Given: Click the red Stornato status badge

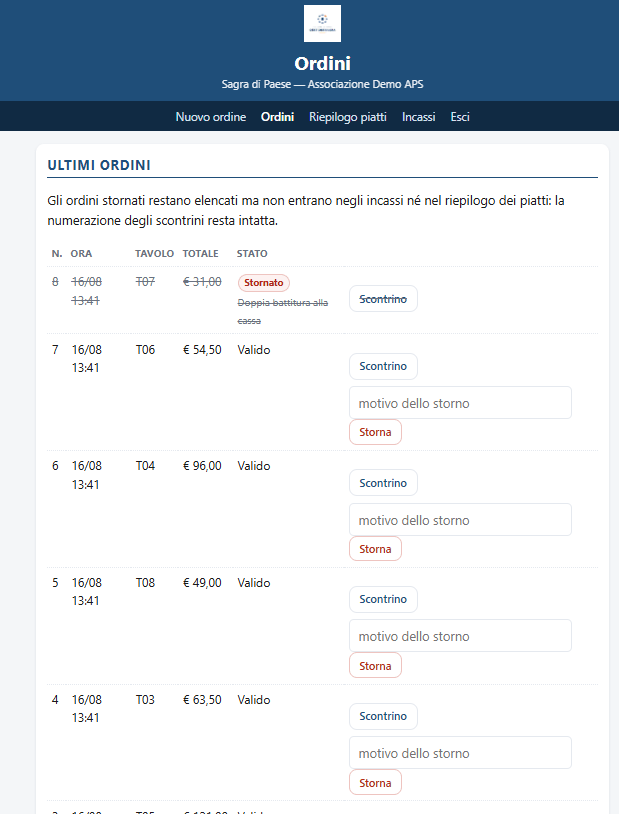Looking at the screenshot, I should point(264,283).
